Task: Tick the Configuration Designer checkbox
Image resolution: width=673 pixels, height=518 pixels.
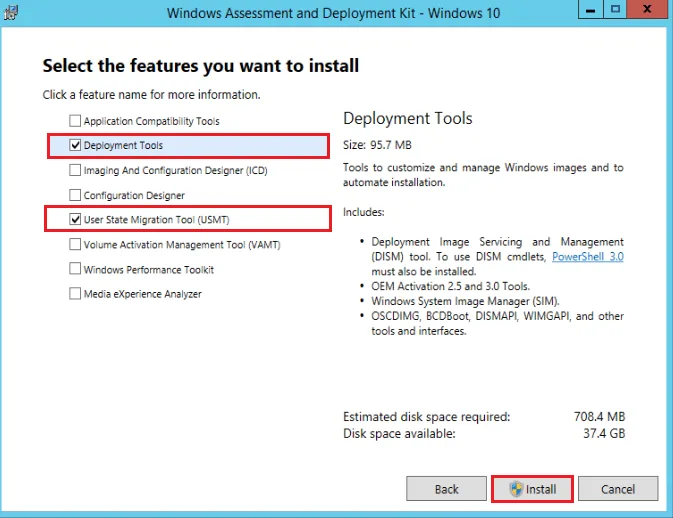Action: tap(75, 195)
